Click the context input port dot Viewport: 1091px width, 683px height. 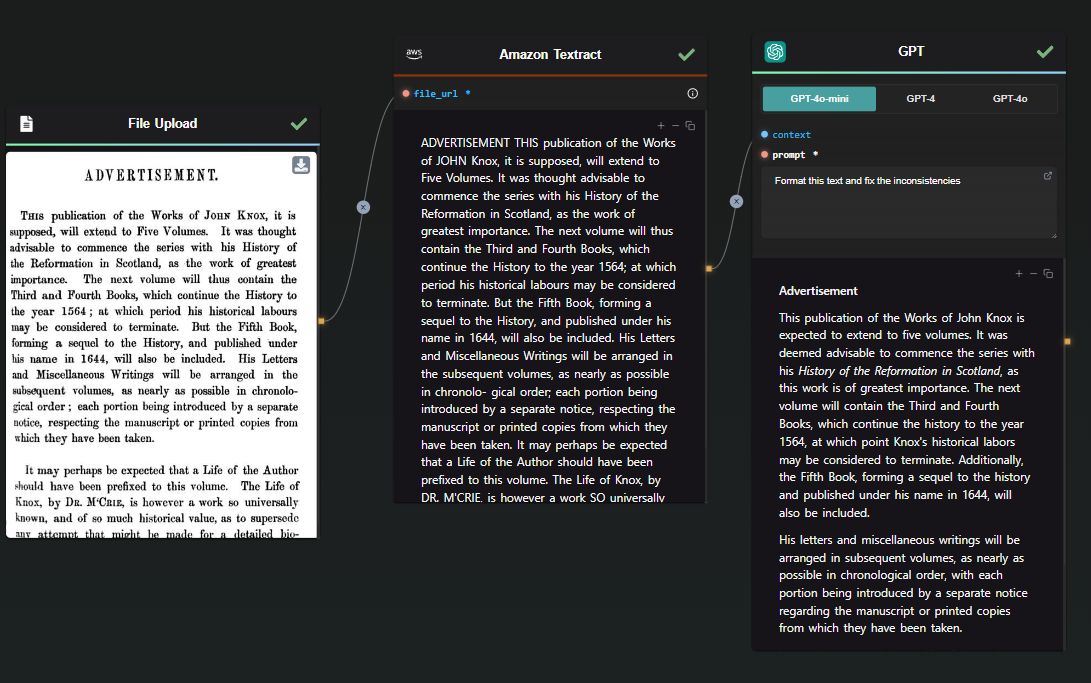pyautogui.click(x=765, y=134)
